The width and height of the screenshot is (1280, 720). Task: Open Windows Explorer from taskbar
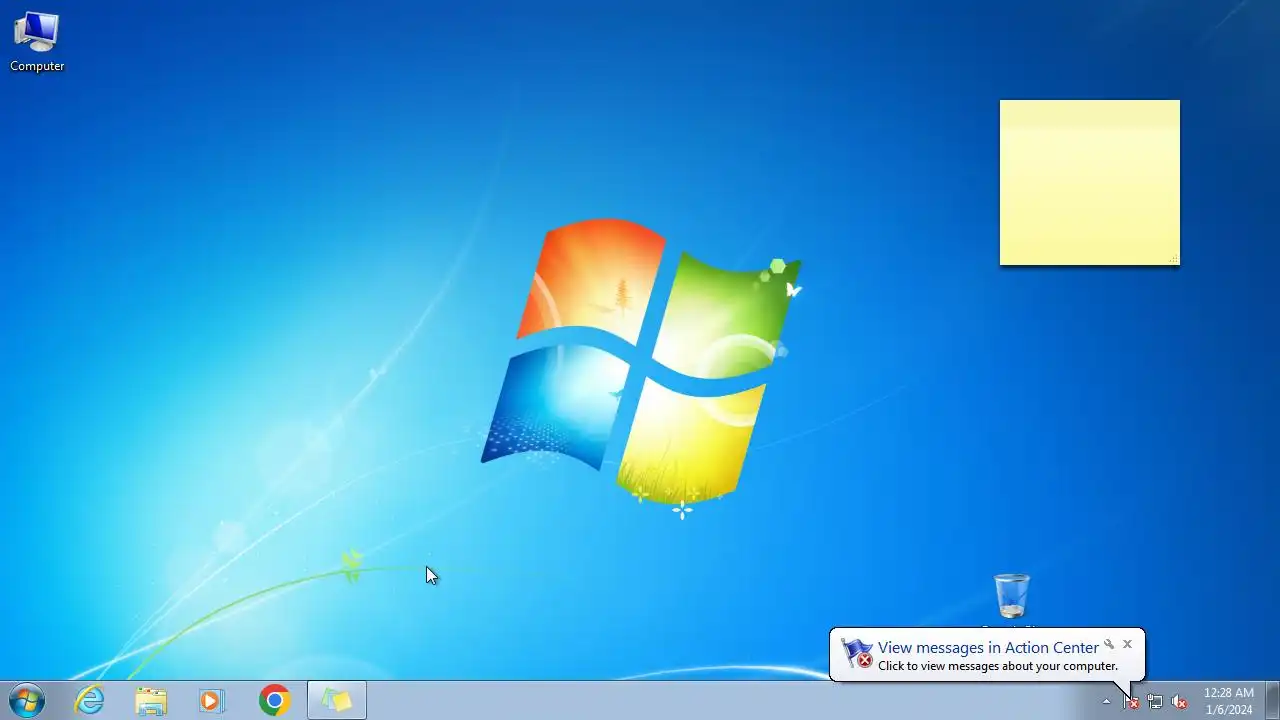tap(151, 700)
